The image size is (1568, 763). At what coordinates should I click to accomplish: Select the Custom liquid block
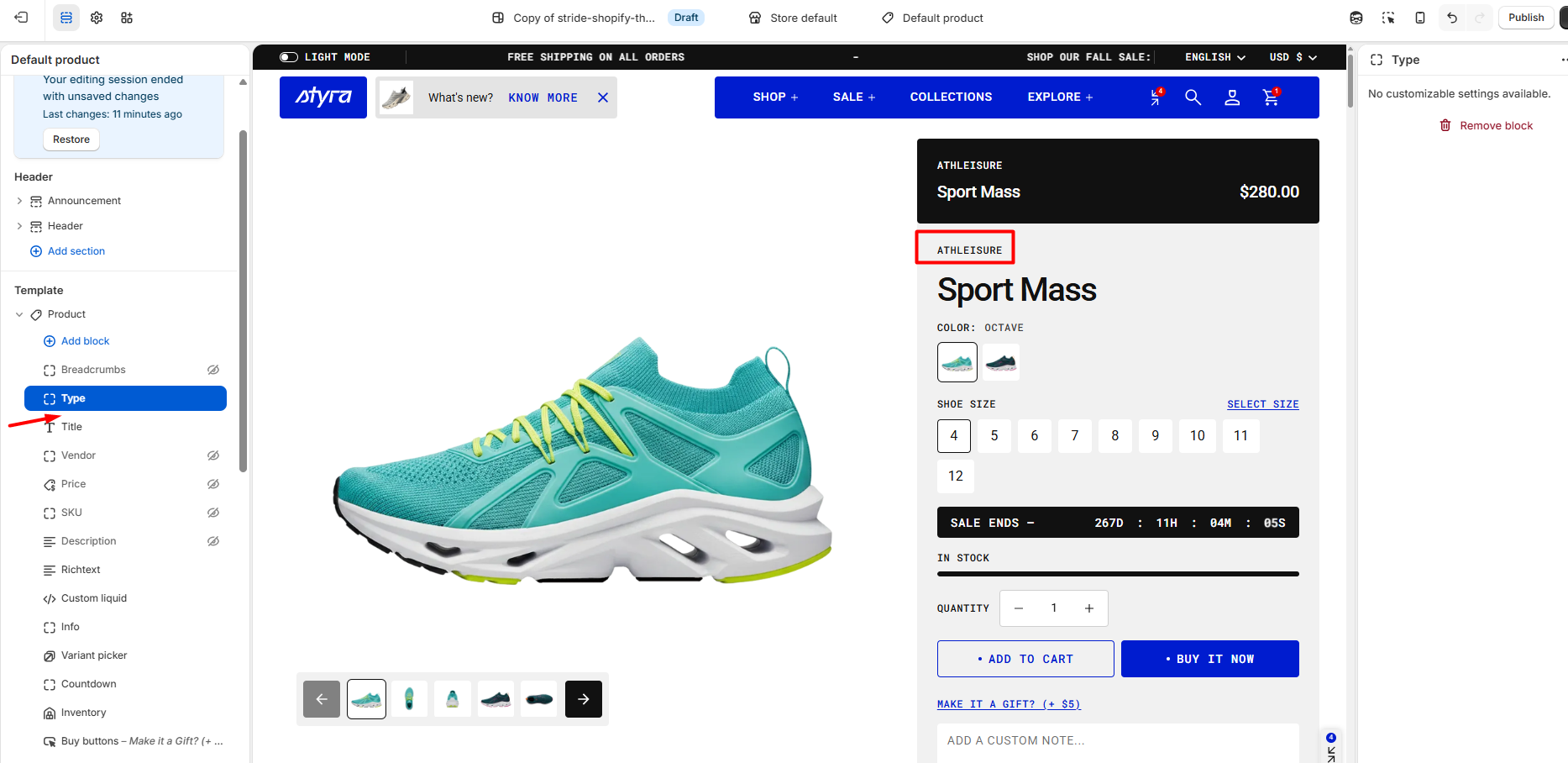point(125,598)
